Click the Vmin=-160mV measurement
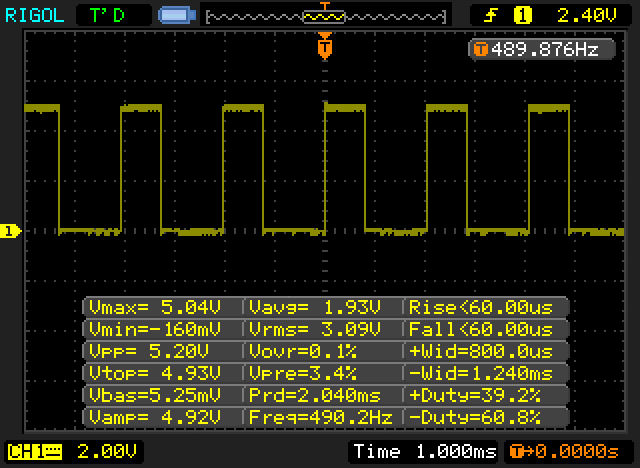Screen dimensions: 640x468 click(x=155, y=329)
